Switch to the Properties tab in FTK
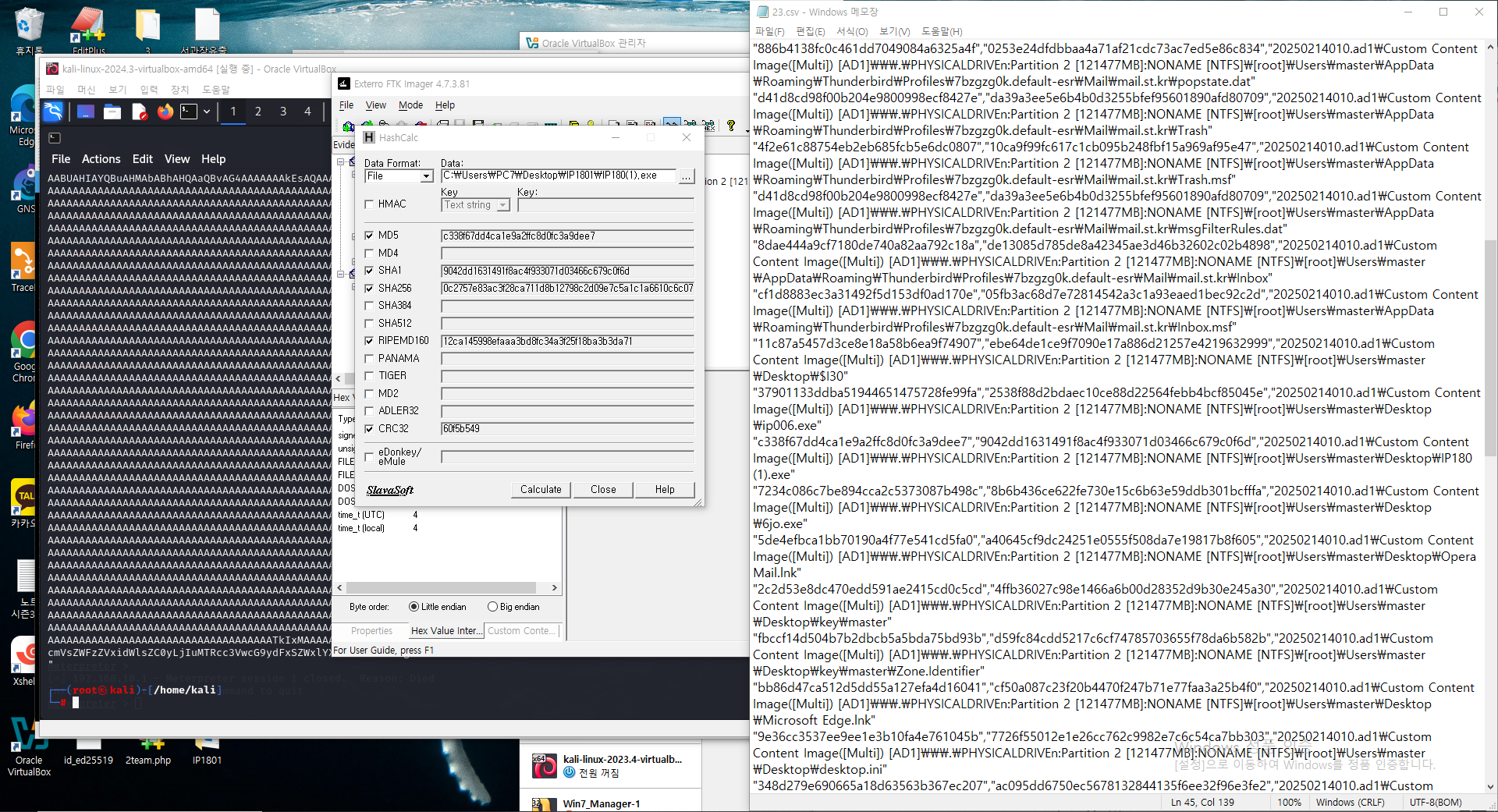Viewport: 1498px width, 812px height. [371, 631]
